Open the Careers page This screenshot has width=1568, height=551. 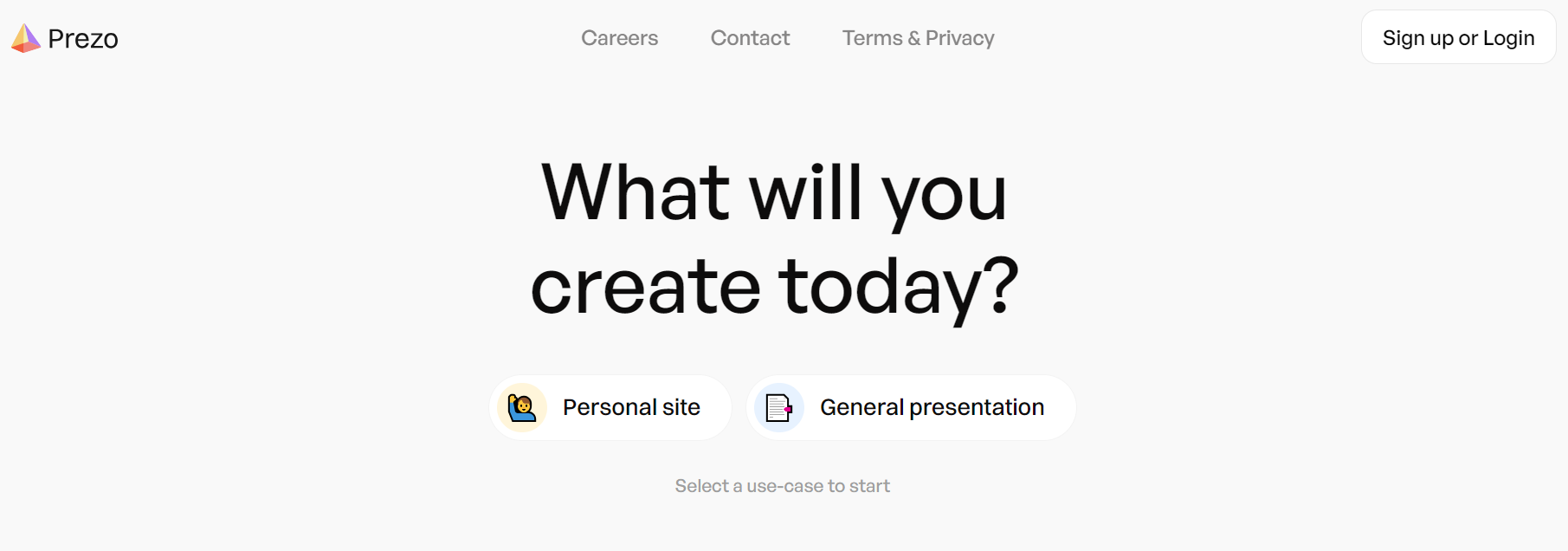click(x=619, y=38)
